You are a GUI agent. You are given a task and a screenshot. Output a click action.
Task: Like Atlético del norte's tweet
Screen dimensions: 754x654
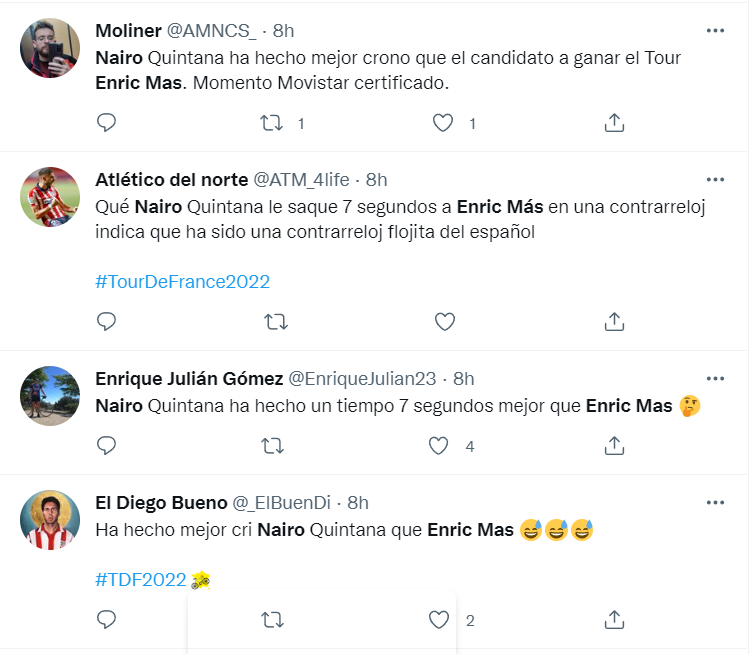[x=443, y=321]
